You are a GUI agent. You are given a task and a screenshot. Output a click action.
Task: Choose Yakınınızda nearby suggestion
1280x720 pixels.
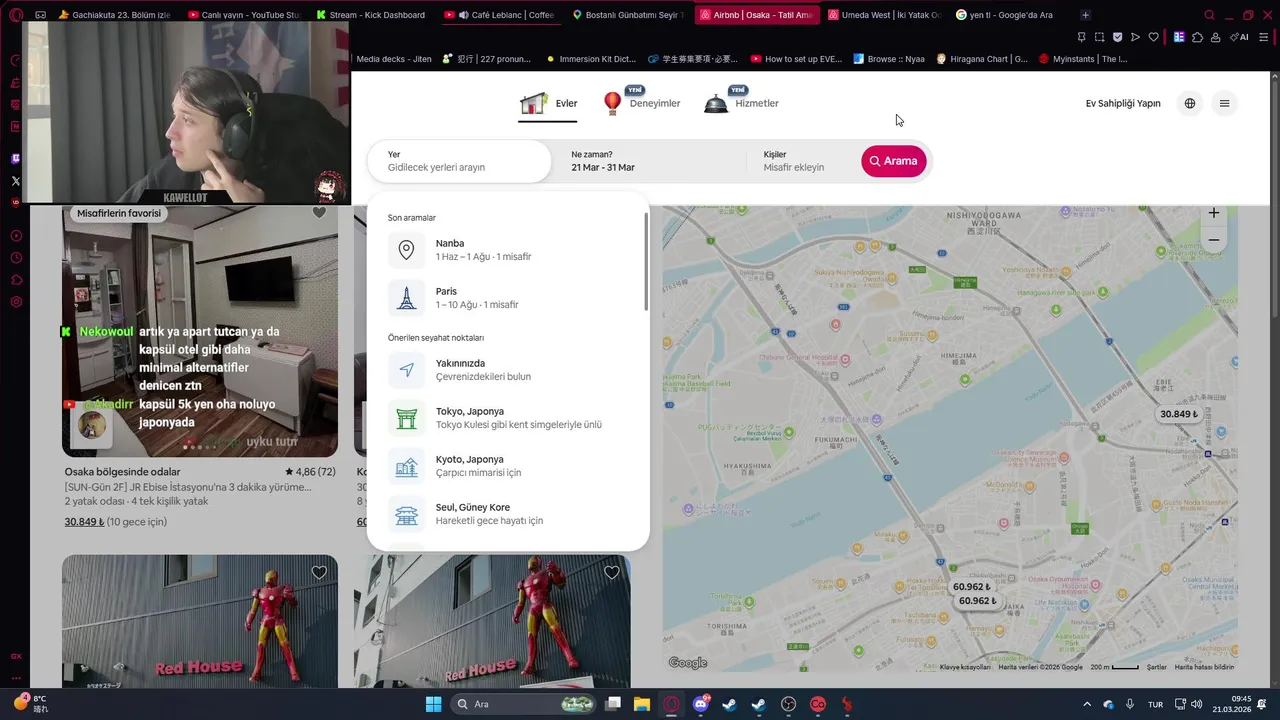click(508, 370)
